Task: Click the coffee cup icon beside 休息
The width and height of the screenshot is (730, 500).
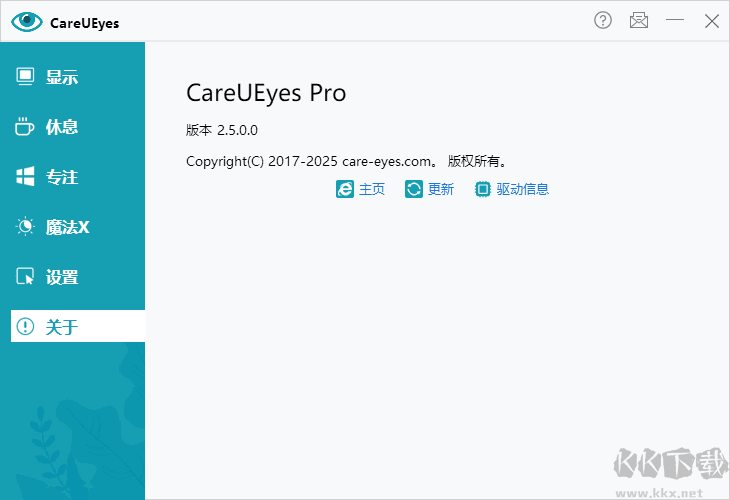Action: (x=25, y=127)
